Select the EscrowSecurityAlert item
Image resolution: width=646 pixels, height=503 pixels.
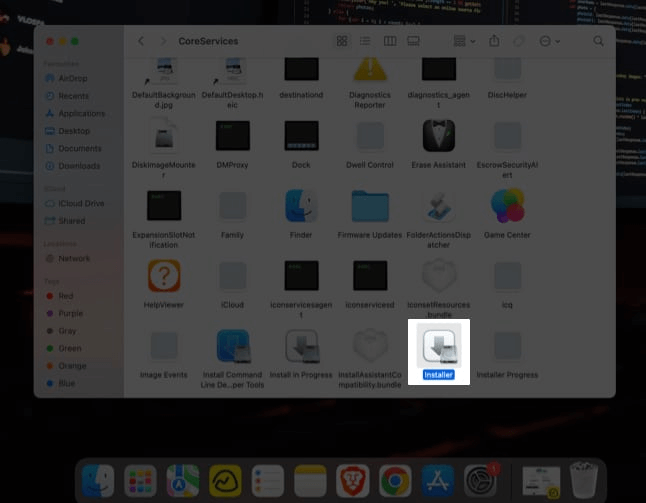pyautogui.click(x=508, y=136)
